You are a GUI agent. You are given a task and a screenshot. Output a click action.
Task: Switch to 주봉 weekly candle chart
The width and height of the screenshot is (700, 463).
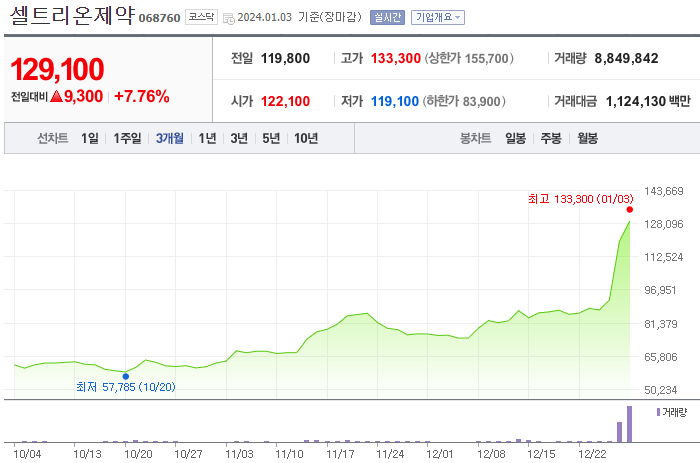[x=551, y=138]
